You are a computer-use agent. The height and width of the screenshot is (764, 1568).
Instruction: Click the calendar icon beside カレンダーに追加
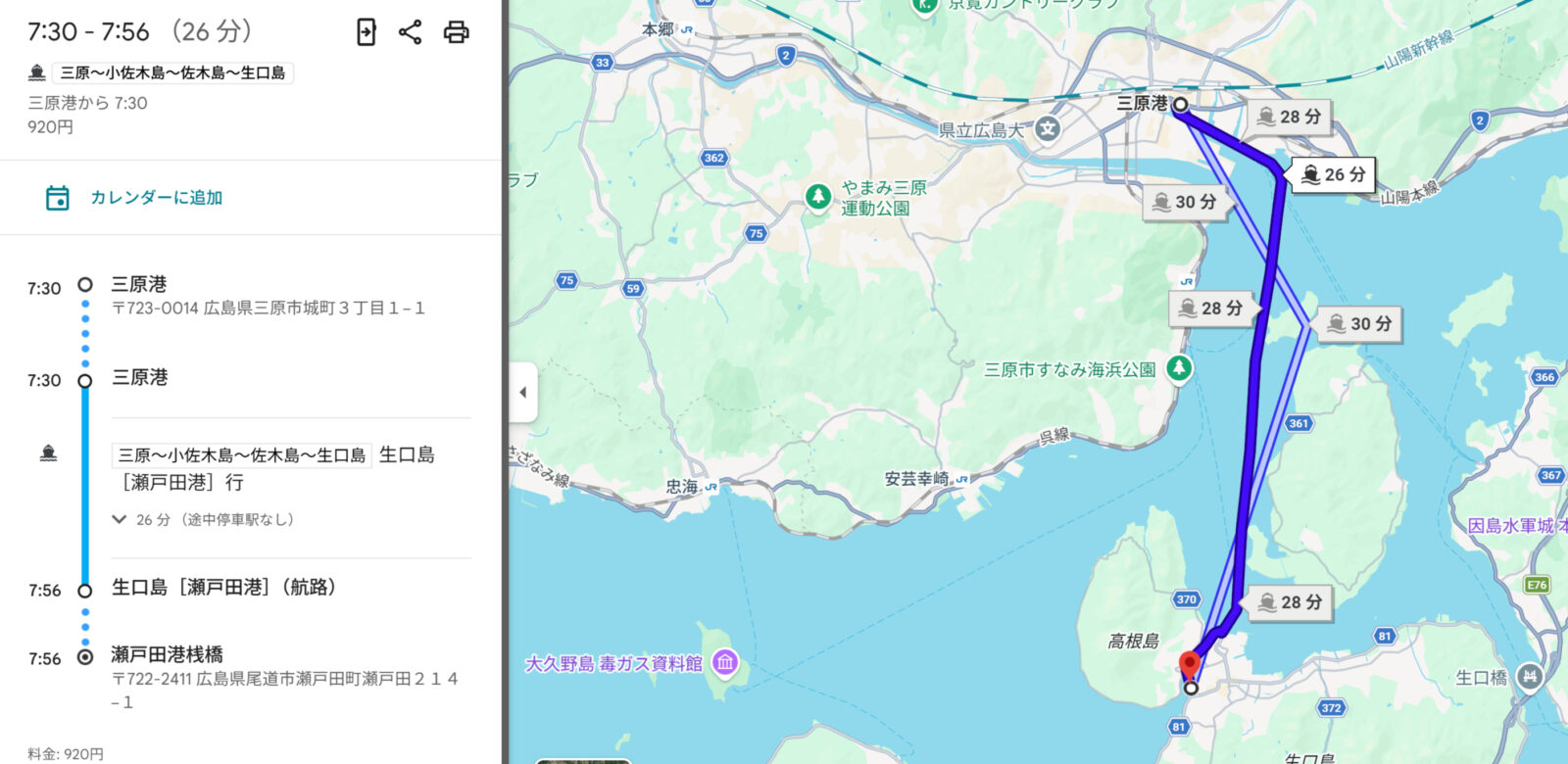58,198
